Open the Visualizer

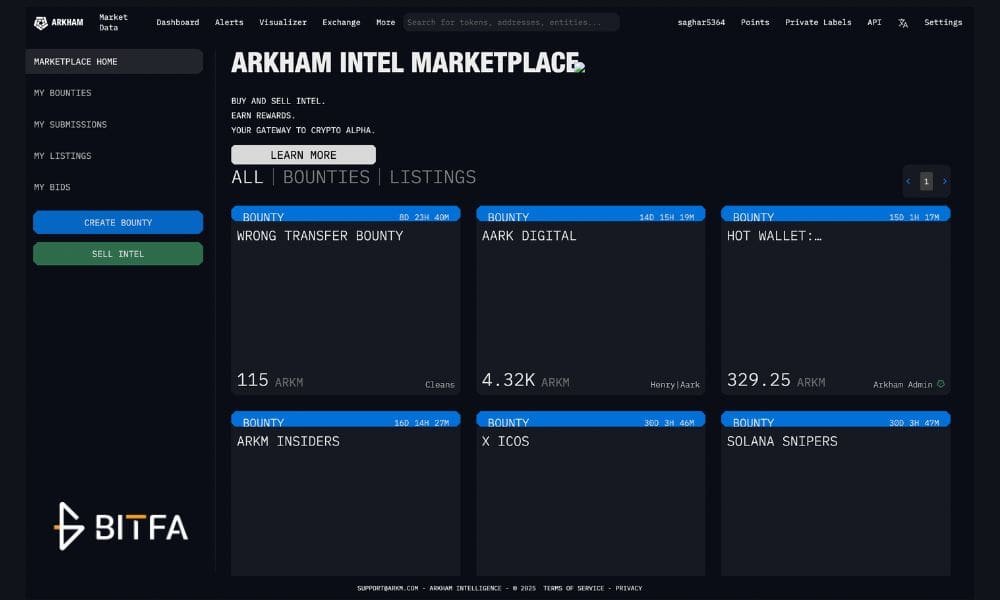(x=283, y=22)
